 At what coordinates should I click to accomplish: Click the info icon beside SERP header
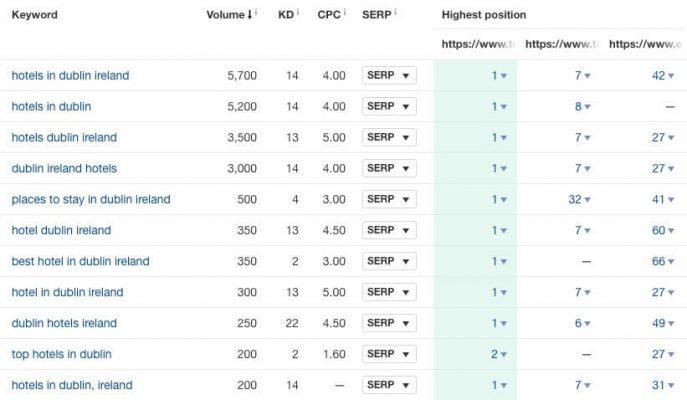tap(396, 13)
